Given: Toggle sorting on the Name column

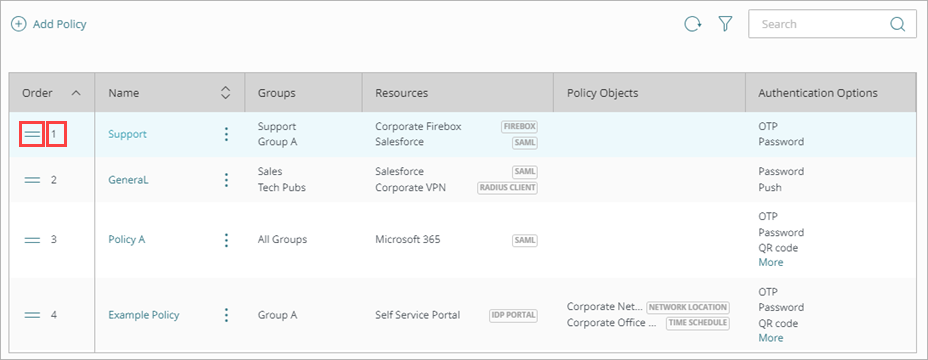Looking at the screenshot, I should coord(225,93).
